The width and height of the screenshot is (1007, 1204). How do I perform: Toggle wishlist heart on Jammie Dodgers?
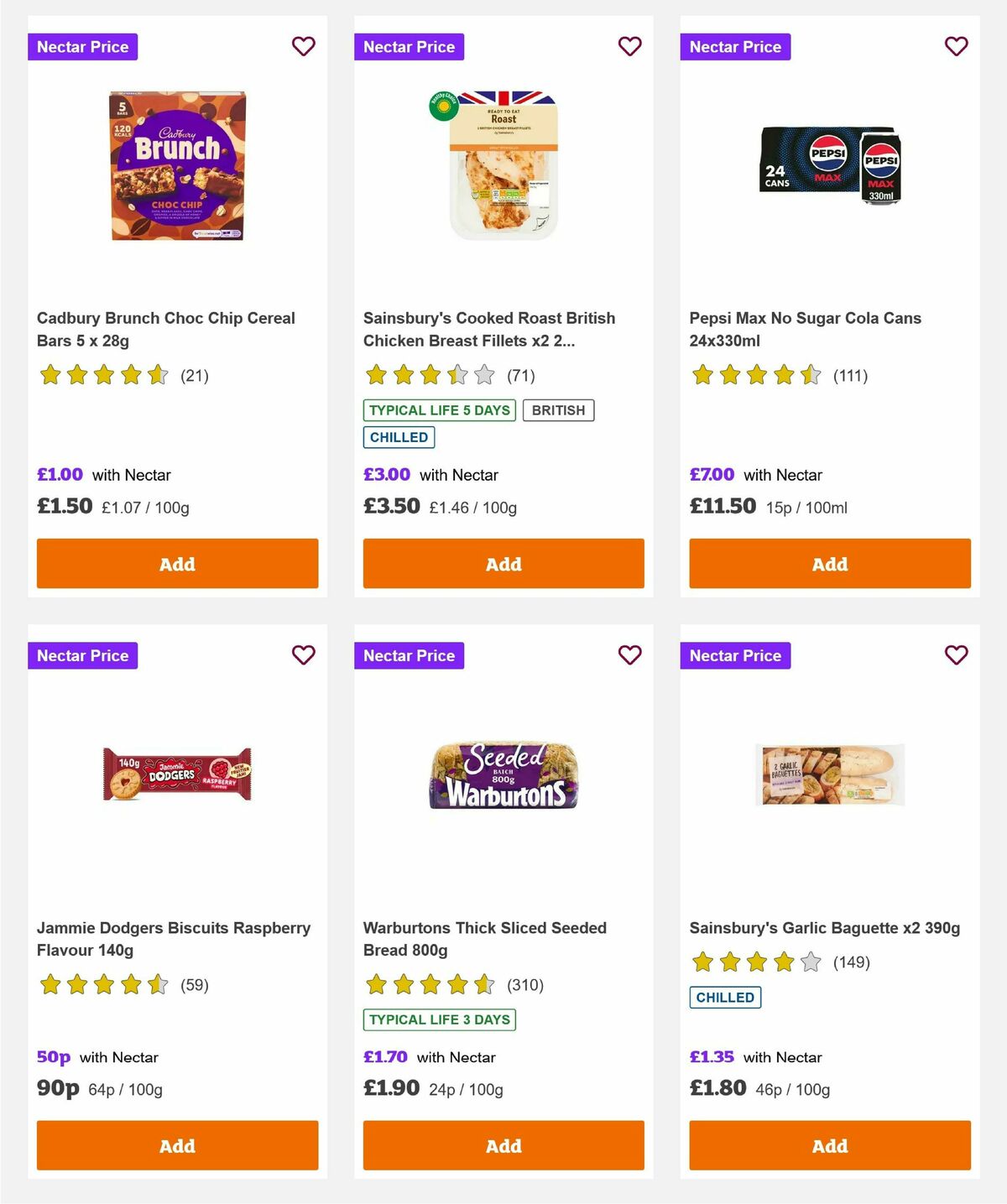pyautogui.click(x=303, y=654)
